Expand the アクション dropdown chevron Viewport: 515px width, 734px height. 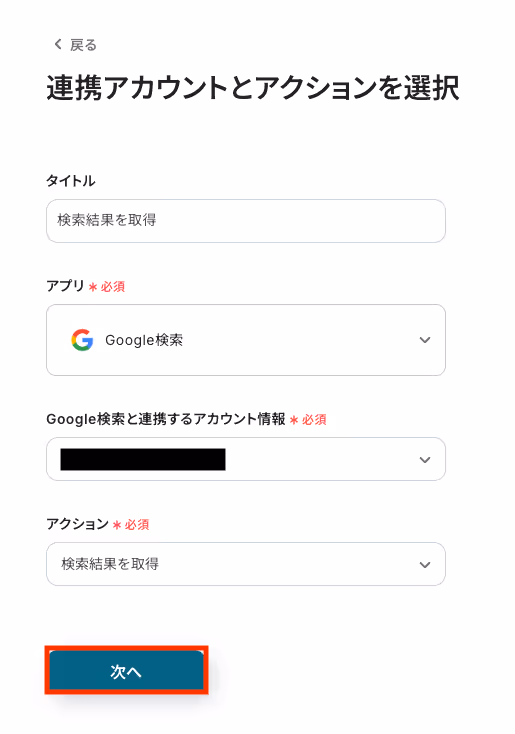425,565
